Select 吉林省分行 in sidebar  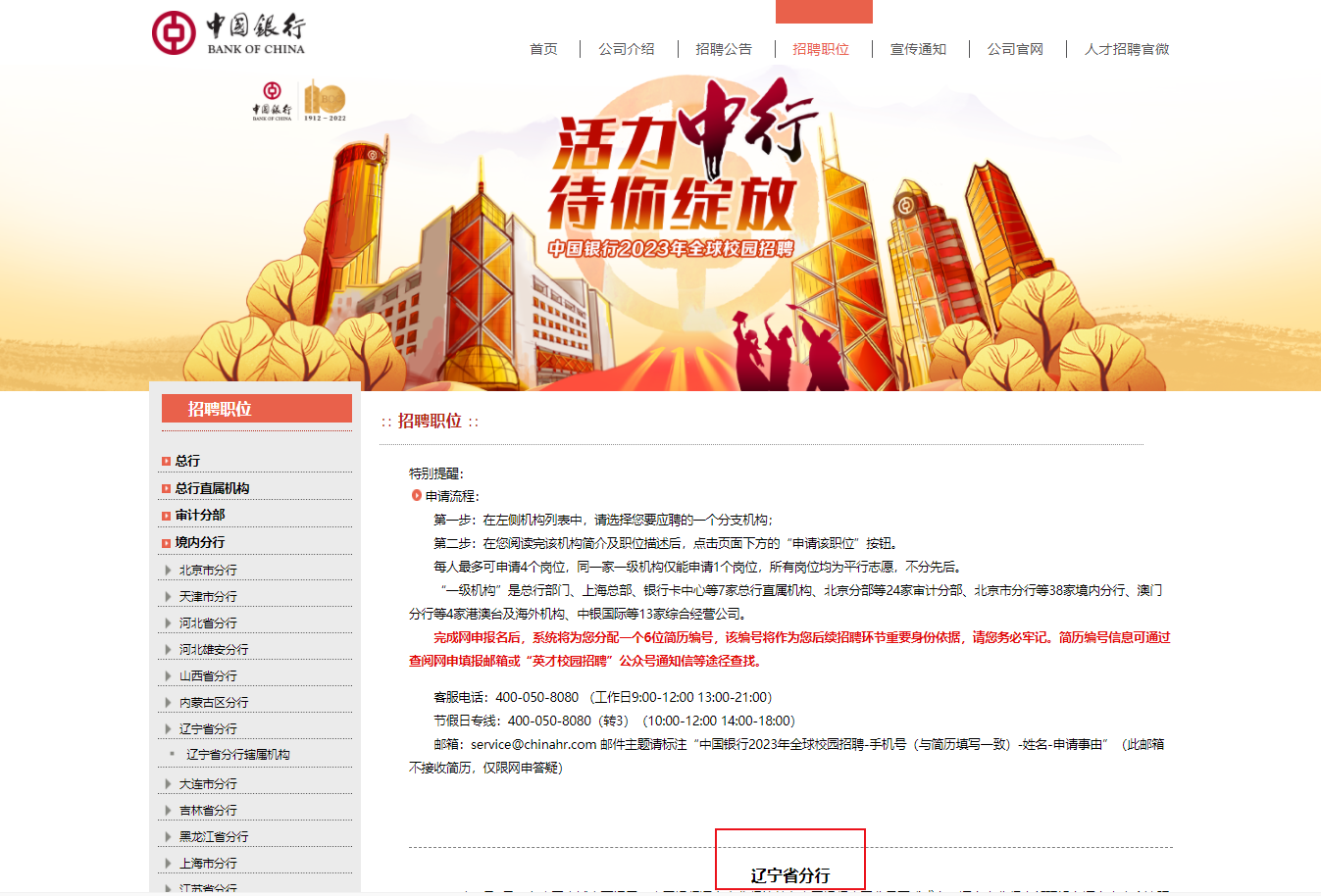pos(208,810)
